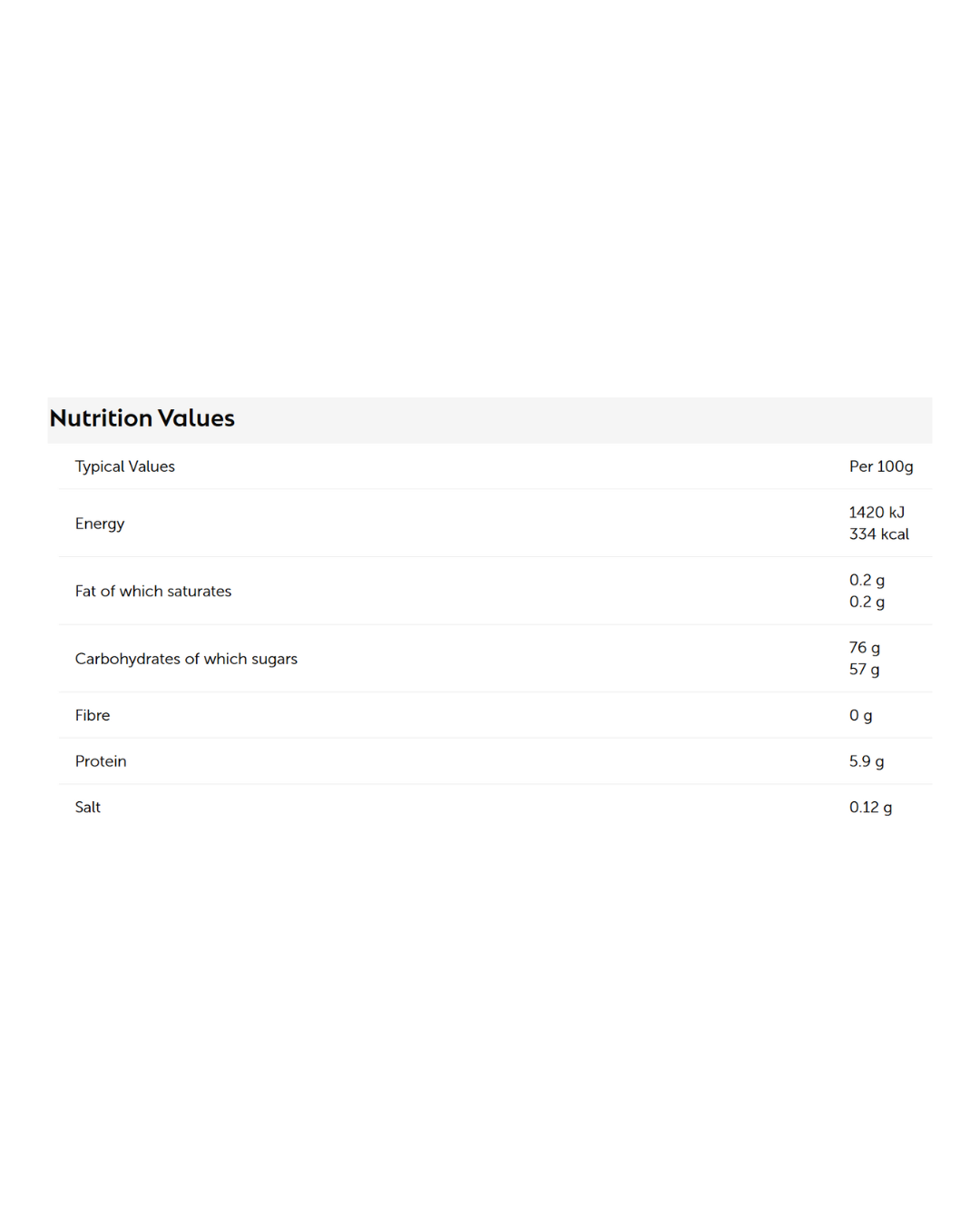Viewport: 980px width, 1225px height.
Task: Click the lower "0.2 g" saturates value
Action: [x=867, y=603]
